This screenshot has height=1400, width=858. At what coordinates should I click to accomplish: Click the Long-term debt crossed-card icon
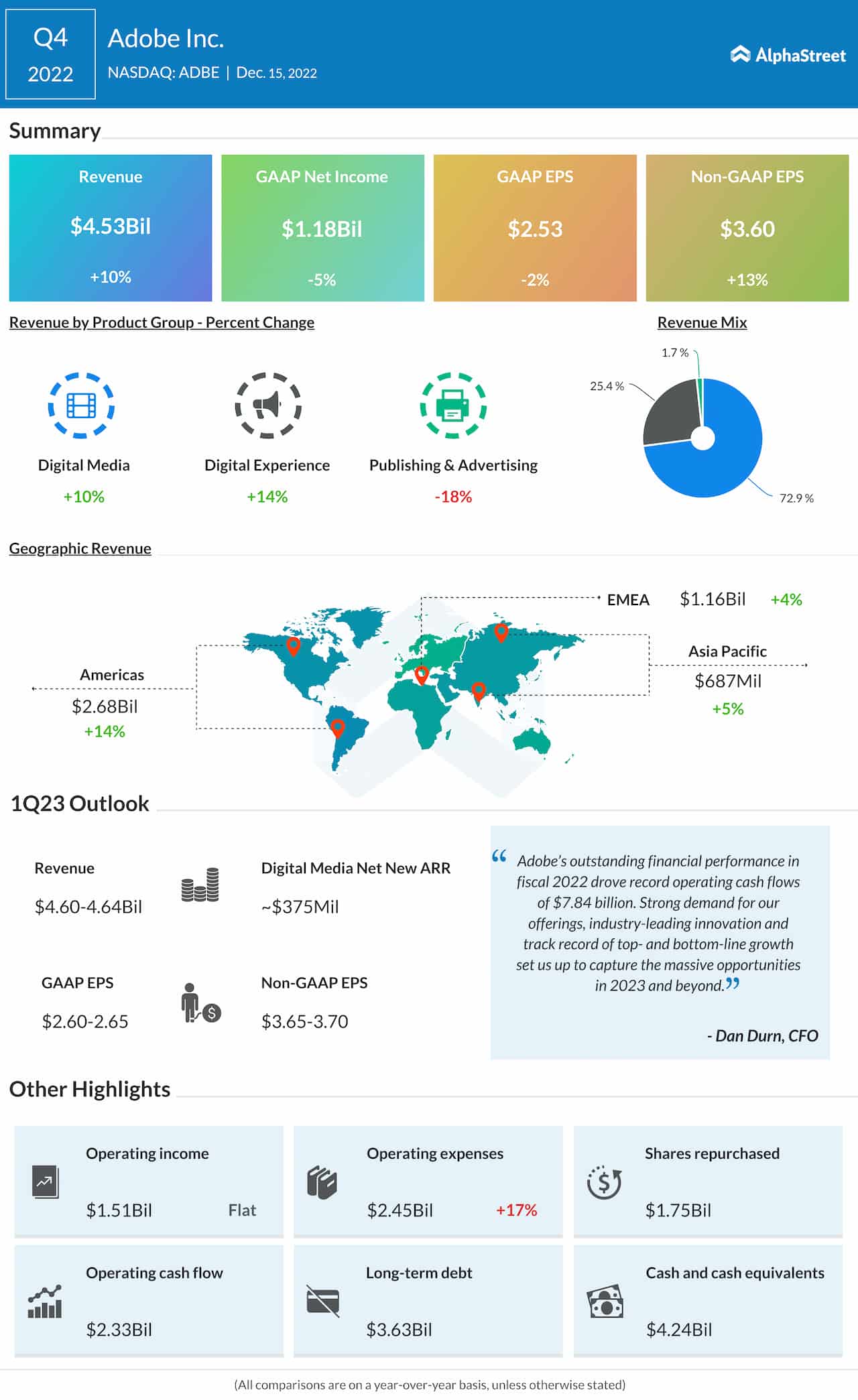[x=323, y=1301]
